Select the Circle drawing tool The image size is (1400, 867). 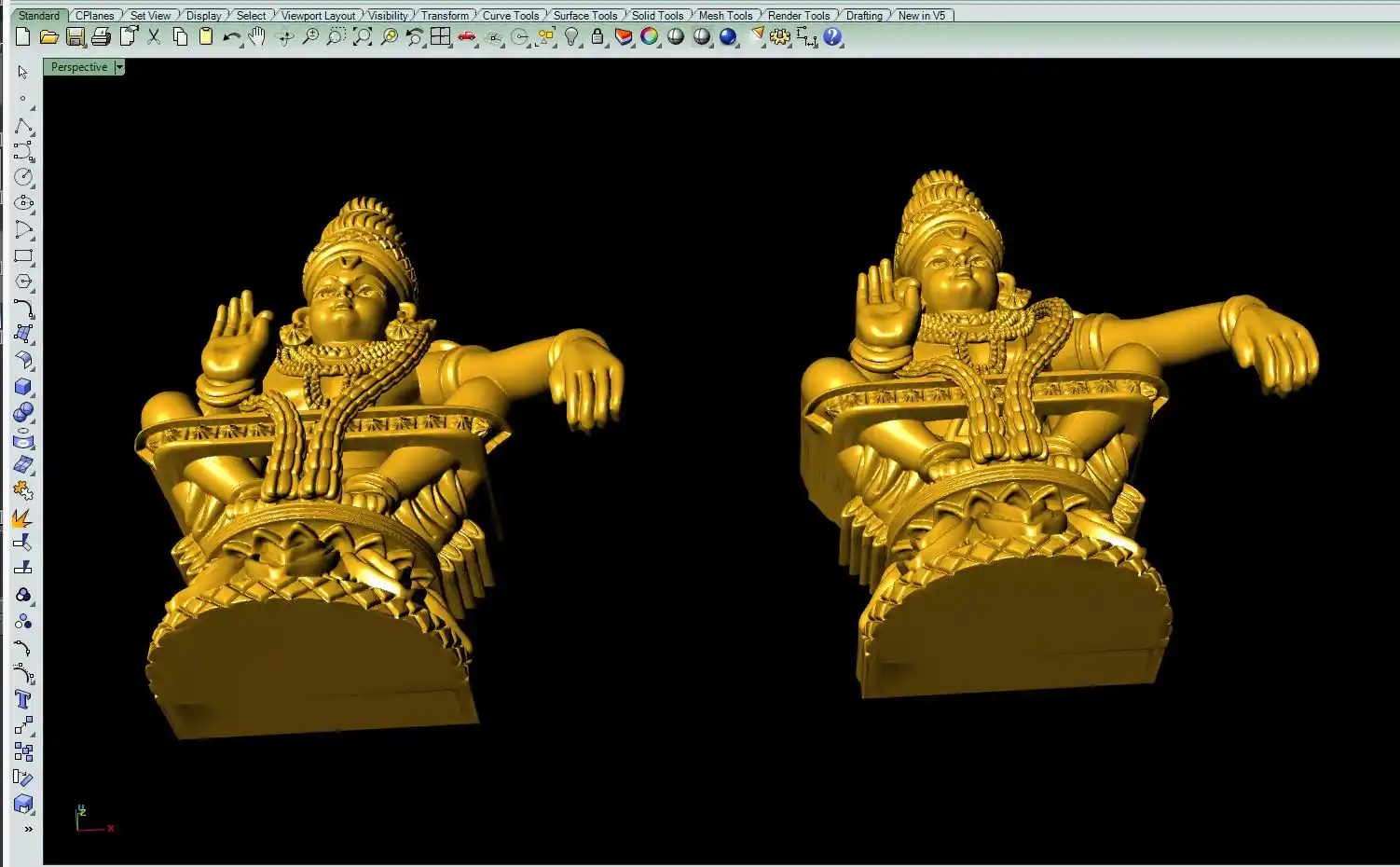pyautogui.click(x=23, y=177)
